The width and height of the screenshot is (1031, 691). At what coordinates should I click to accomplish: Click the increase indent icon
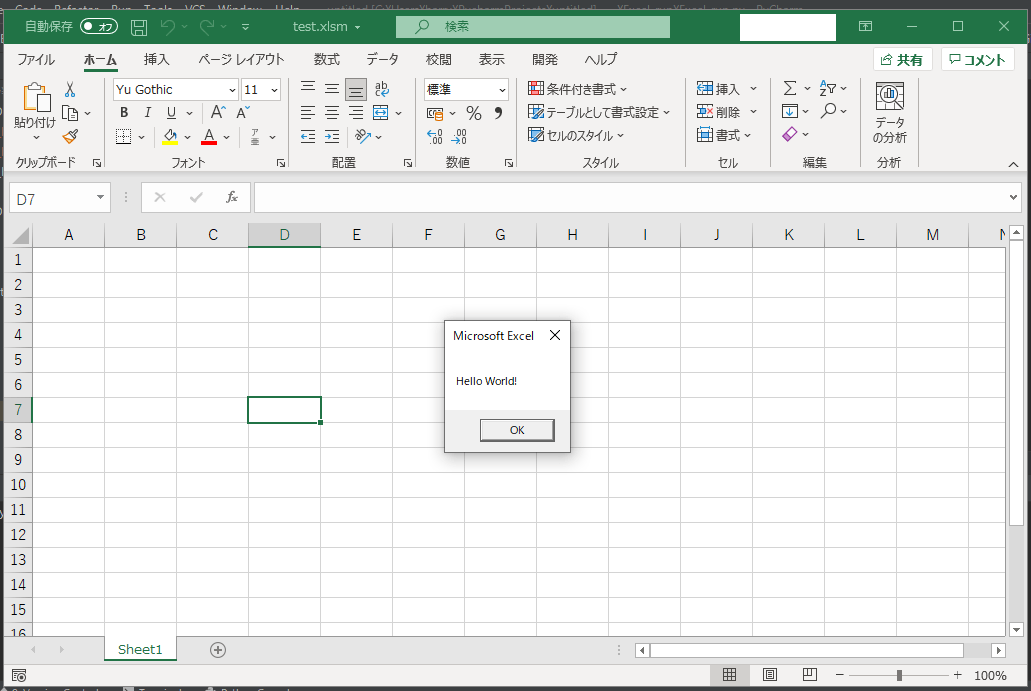point(332,137)
